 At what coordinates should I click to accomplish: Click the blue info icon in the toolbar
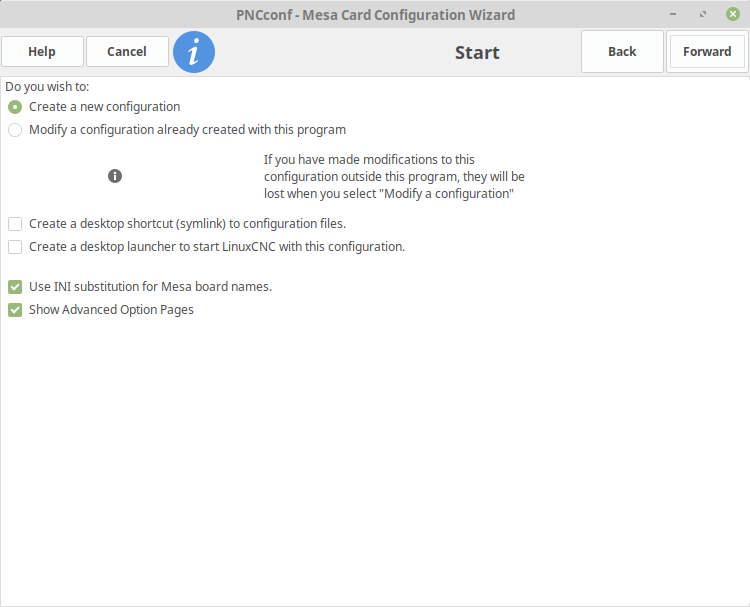coord(194,52)
